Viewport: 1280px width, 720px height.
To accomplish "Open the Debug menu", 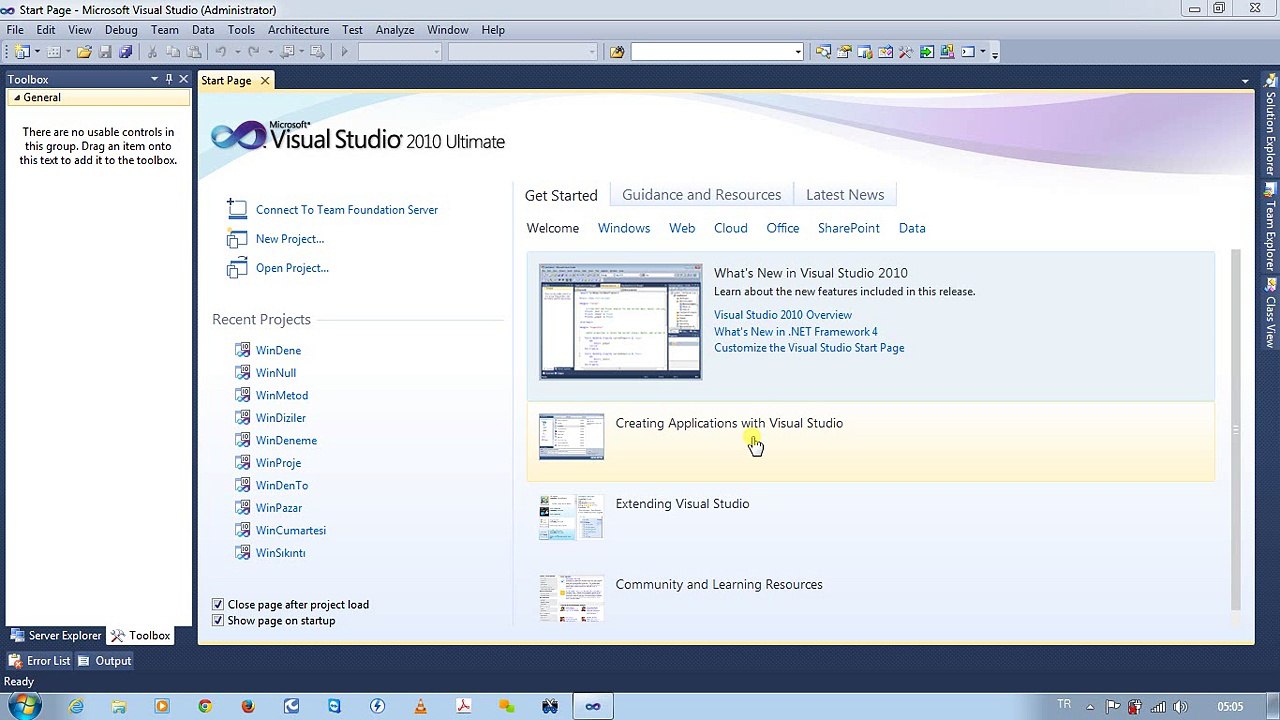I will (121, 30).
